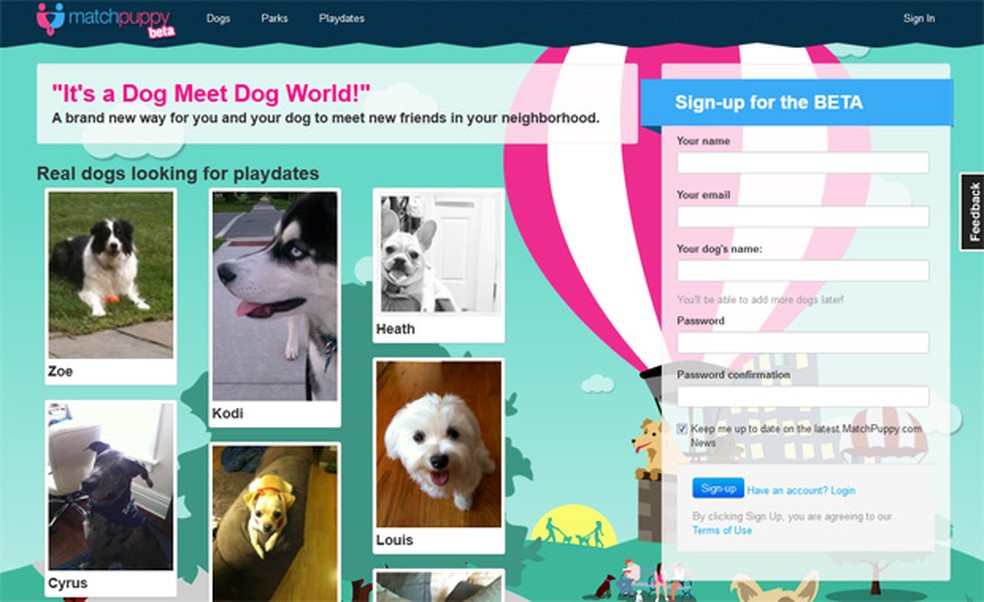
Task: Click the It's a Dog Meet Dog World headline
Action: coord(211,94)
